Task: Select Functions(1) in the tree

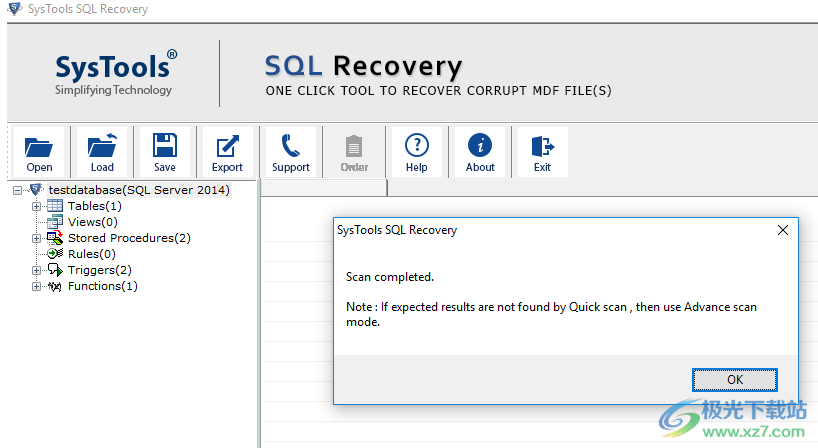Action: point(103,286)
